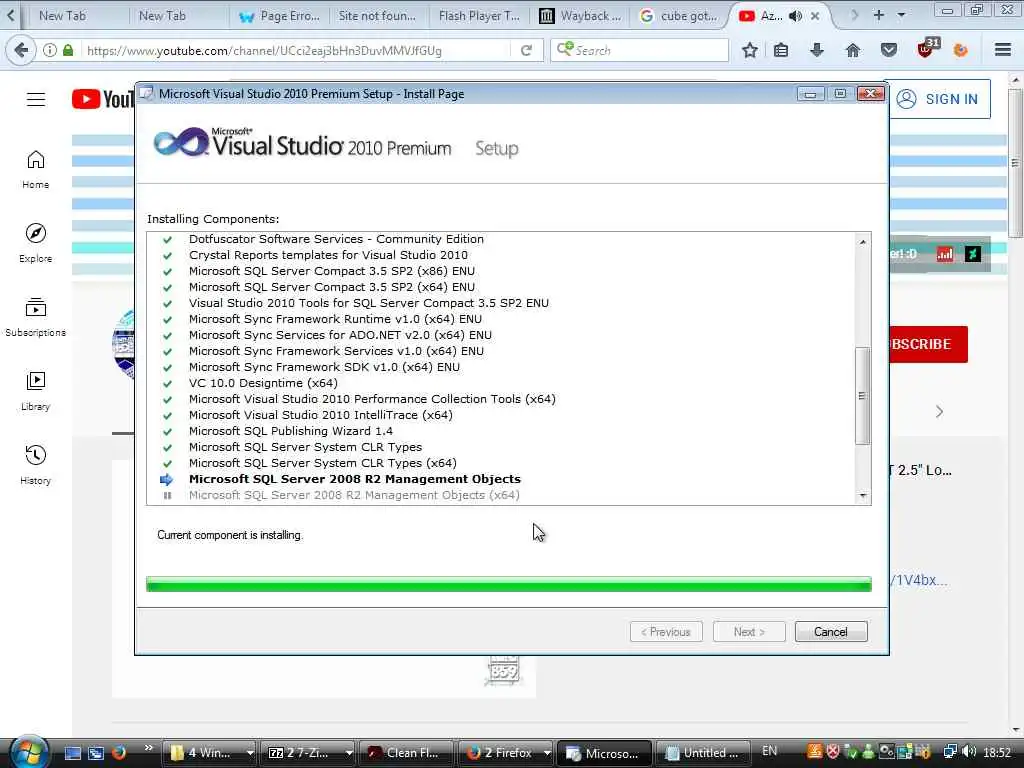Open uBlock extension icon with 31 badge
1024x768 pixels.
tap(927, 48)
